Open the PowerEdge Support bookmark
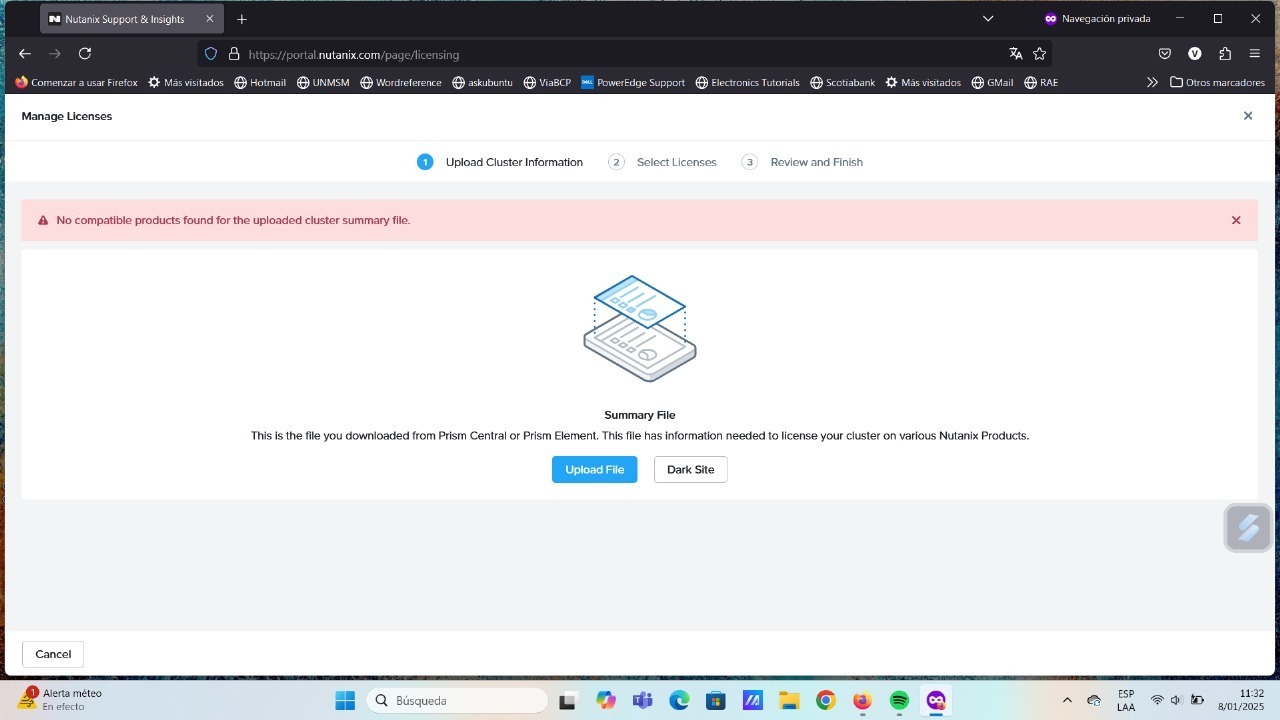 click(x=633, y=83)
